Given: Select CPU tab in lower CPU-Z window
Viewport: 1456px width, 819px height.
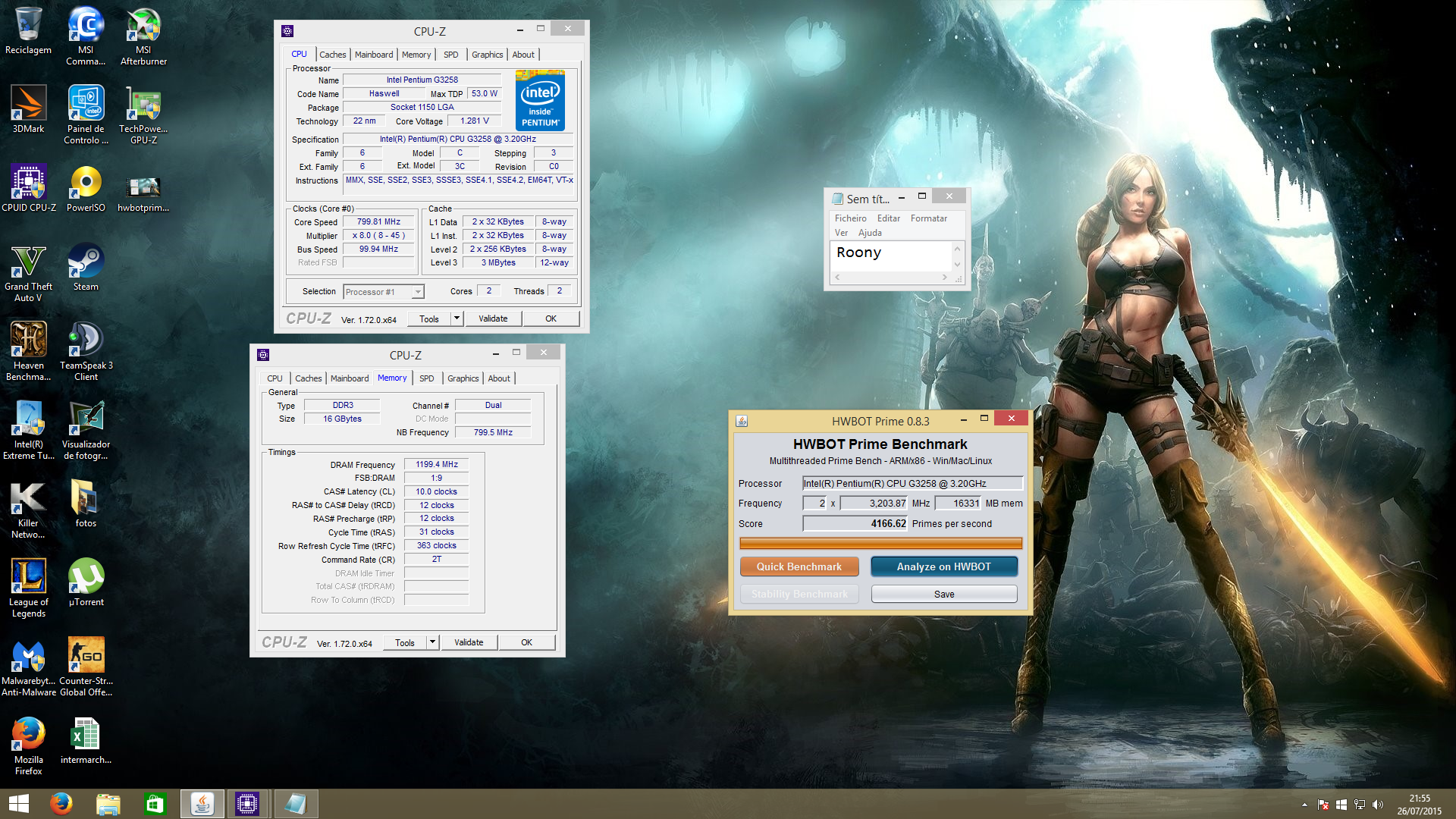Looking at the screenshot, I should click(275, 378).
